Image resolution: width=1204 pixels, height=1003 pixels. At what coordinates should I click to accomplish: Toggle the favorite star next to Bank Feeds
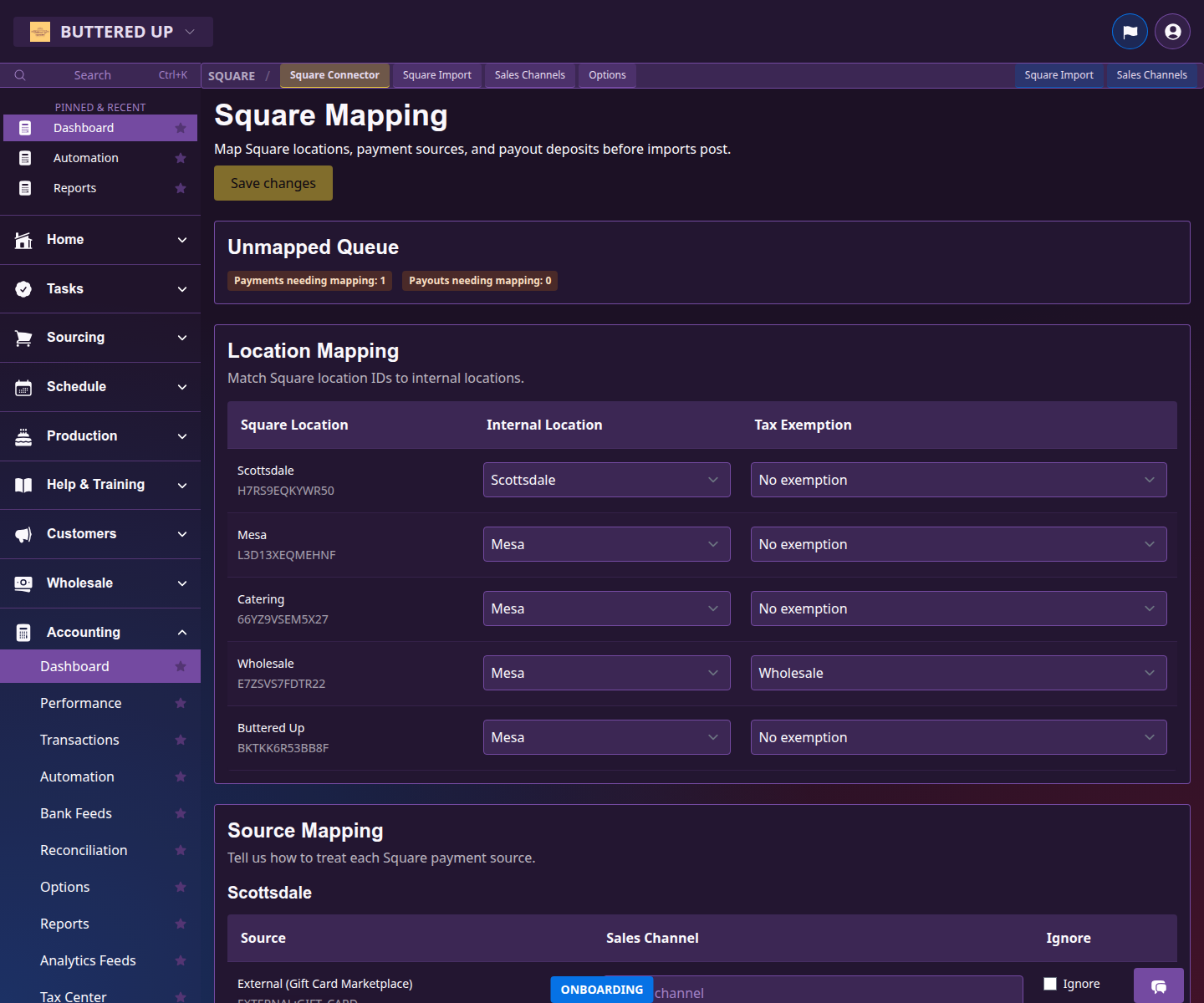[181, 813]
